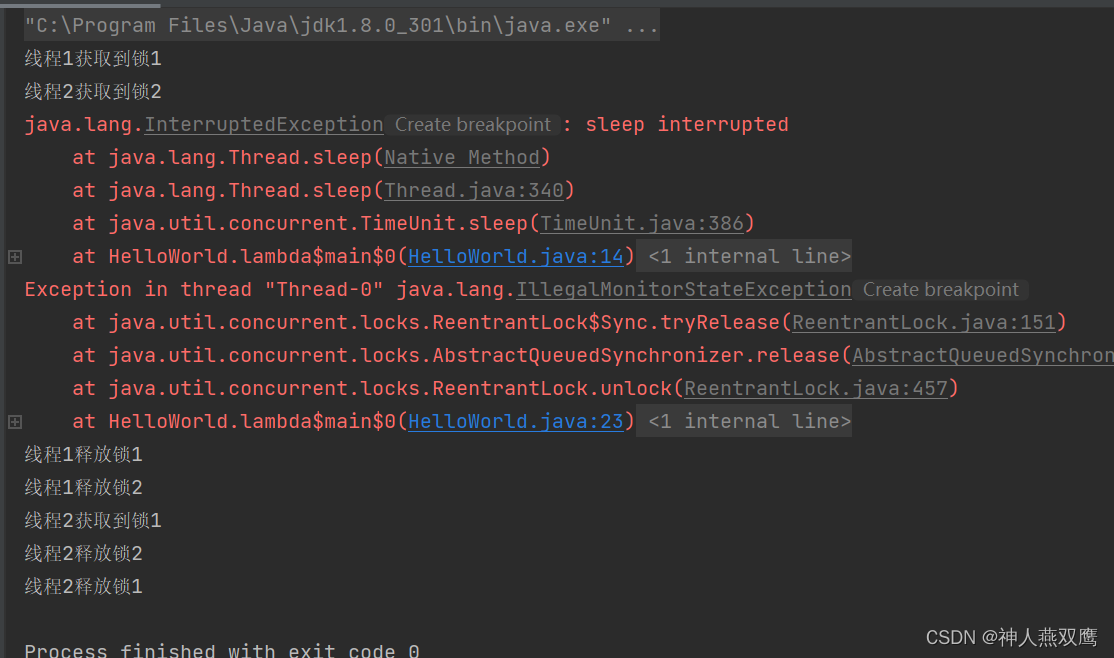Click the "Process finished with exit code 0" line
Screen dimensions: 1114x658
[x=222, y=651]
